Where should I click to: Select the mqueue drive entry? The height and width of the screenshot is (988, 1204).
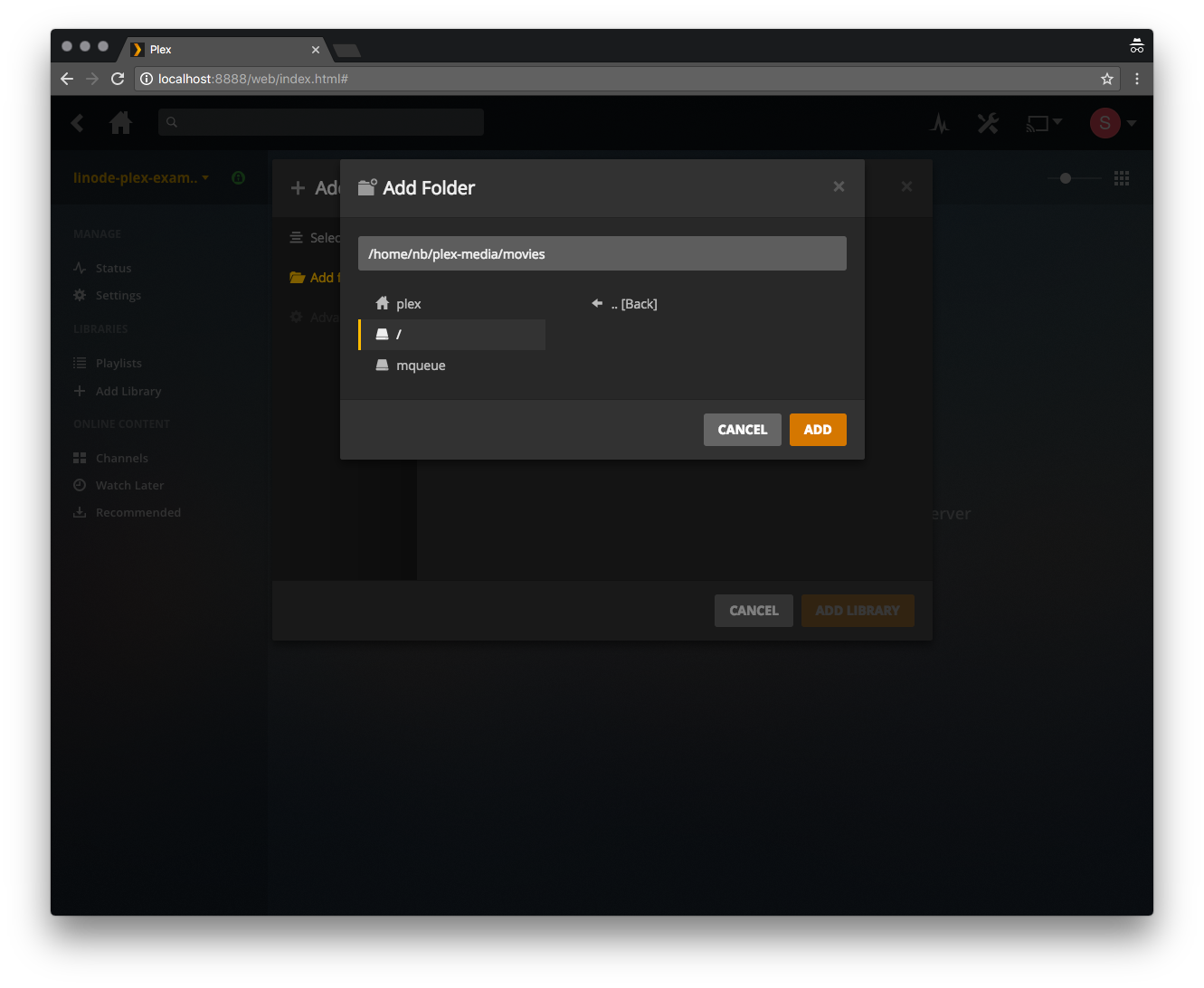[x=420, y=366]
